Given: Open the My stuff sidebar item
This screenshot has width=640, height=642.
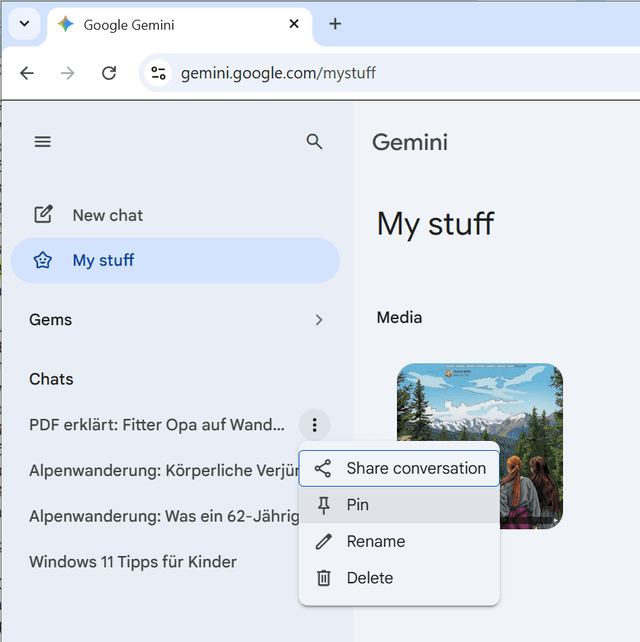Looking at the screenshot, I should [x=175, y=260].
